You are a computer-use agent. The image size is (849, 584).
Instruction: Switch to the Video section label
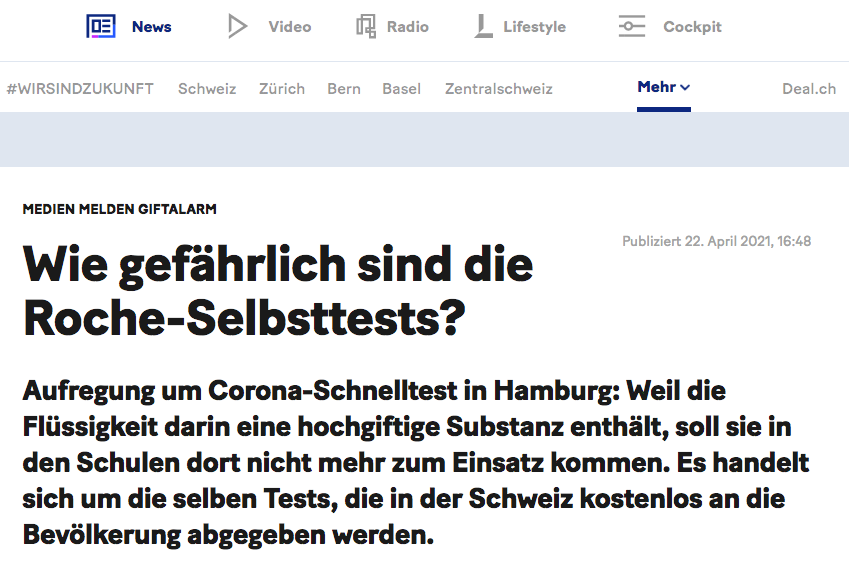tap(289, 27)
